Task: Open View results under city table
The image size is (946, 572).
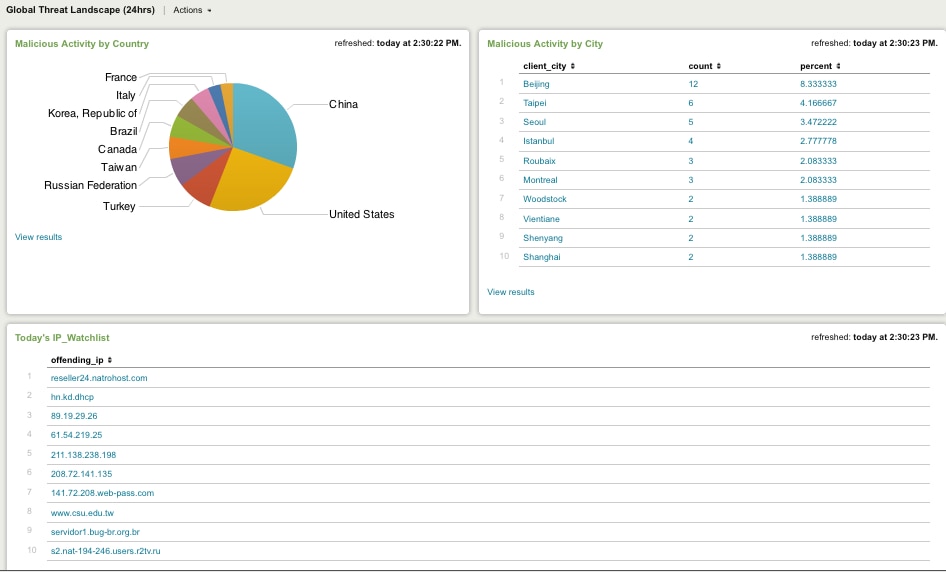Action: 510,292
